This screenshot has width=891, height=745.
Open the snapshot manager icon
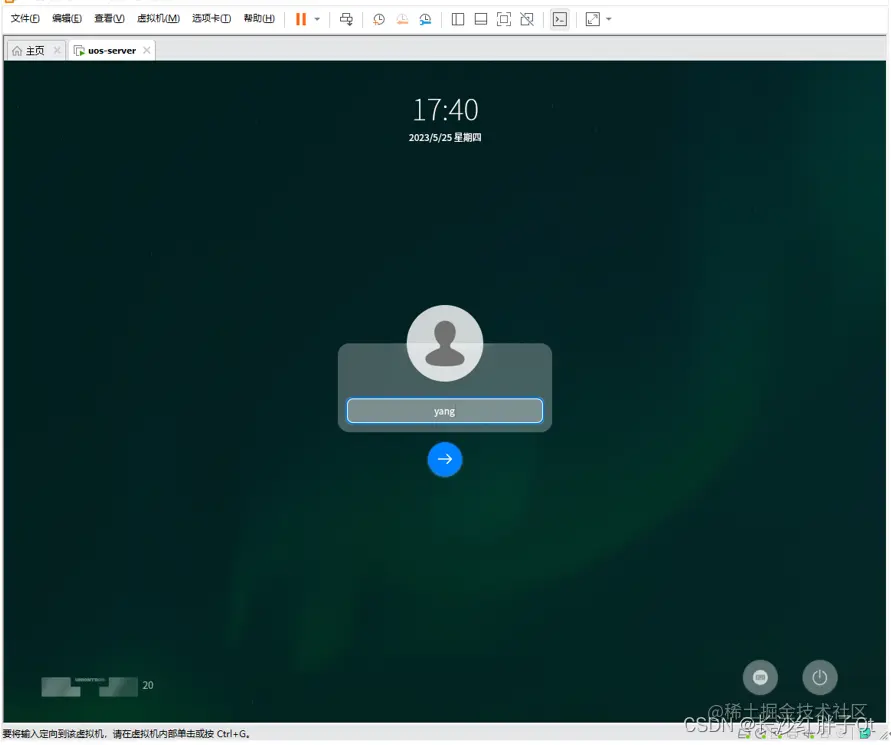coord(425,19)
